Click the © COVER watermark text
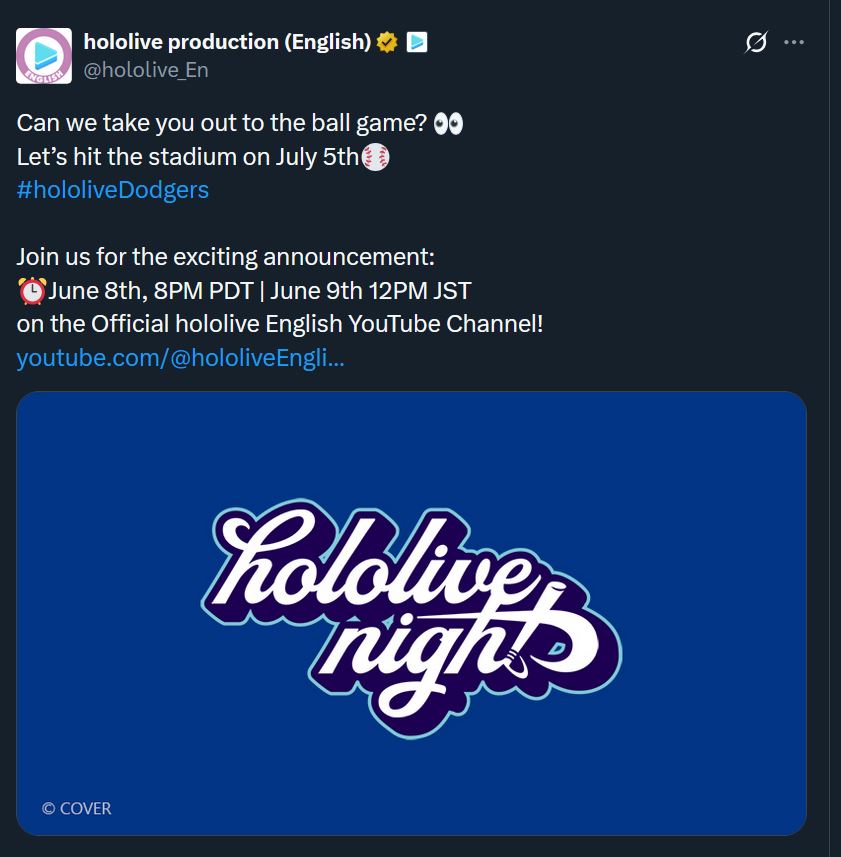841x857 pixels. click(x=77, y=808)
